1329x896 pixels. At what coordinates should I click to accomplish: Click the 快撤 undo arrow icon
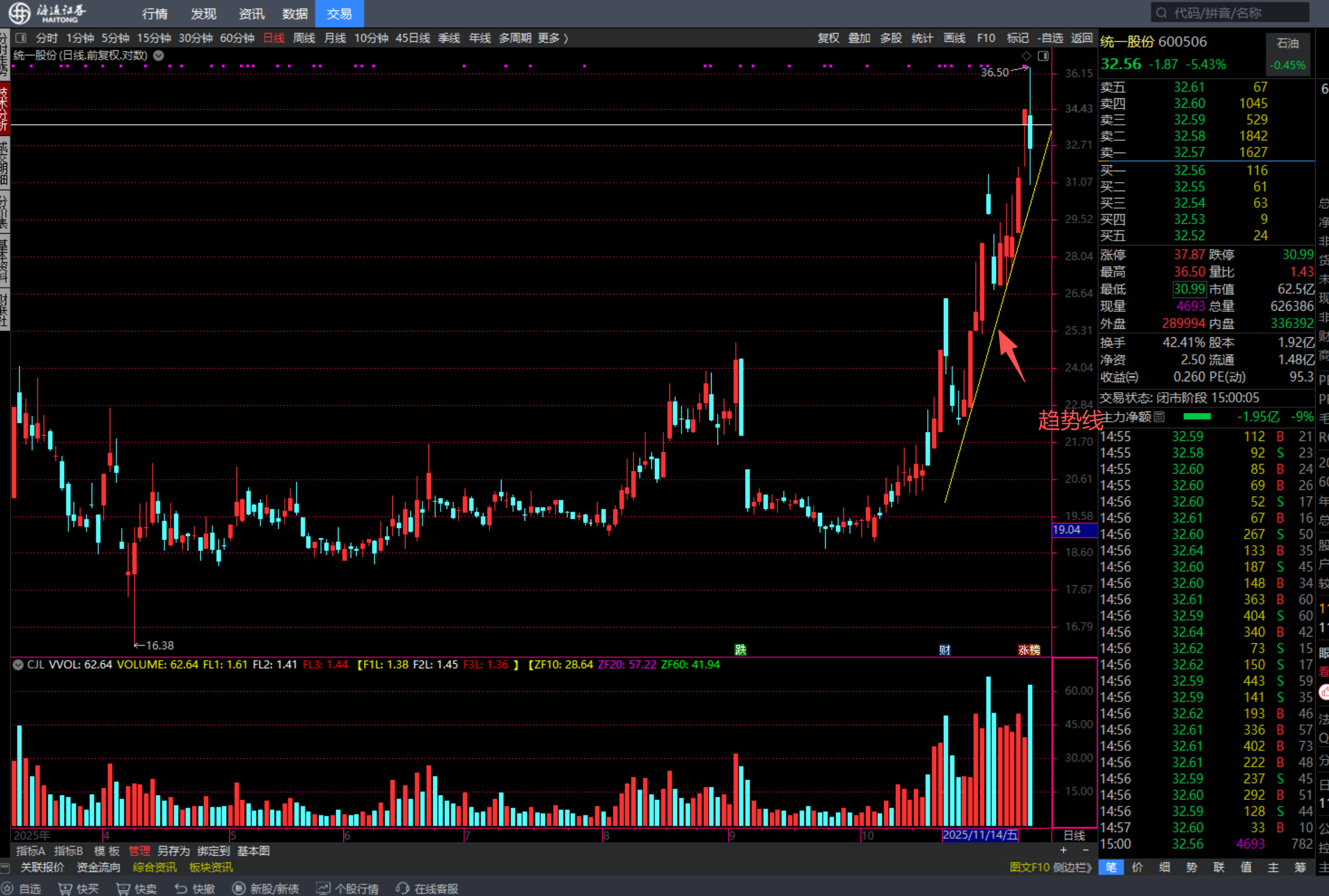click(x=180, y=889)
